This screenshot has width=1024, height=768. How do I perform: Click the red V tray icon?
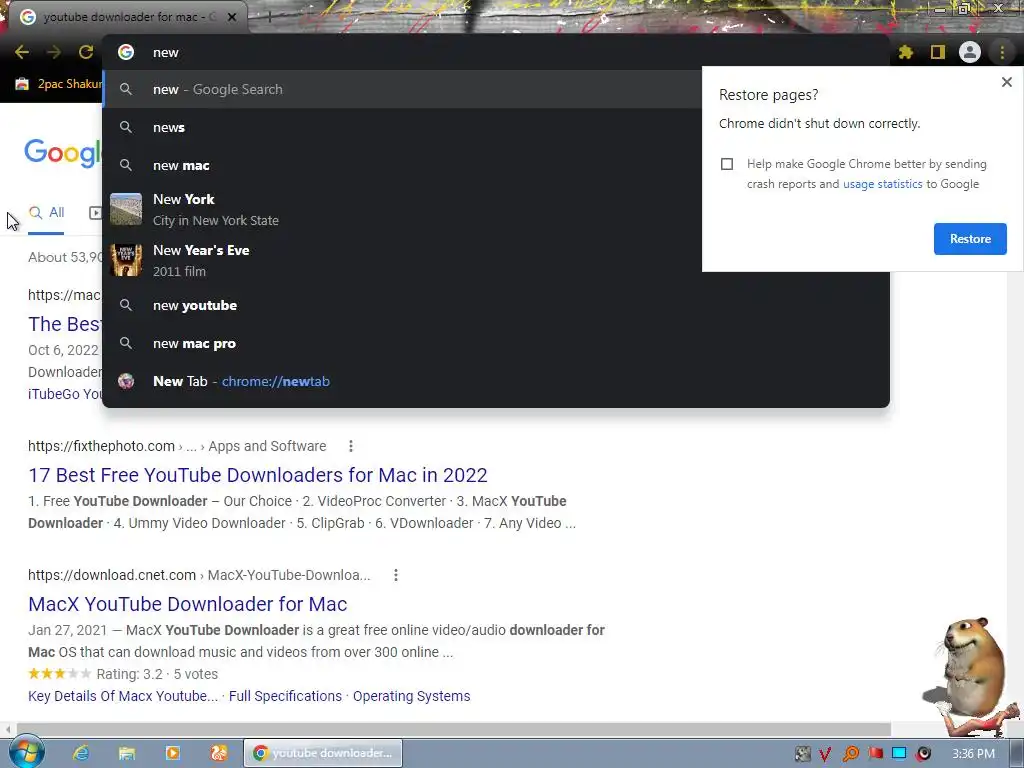[x=825, y=754]
